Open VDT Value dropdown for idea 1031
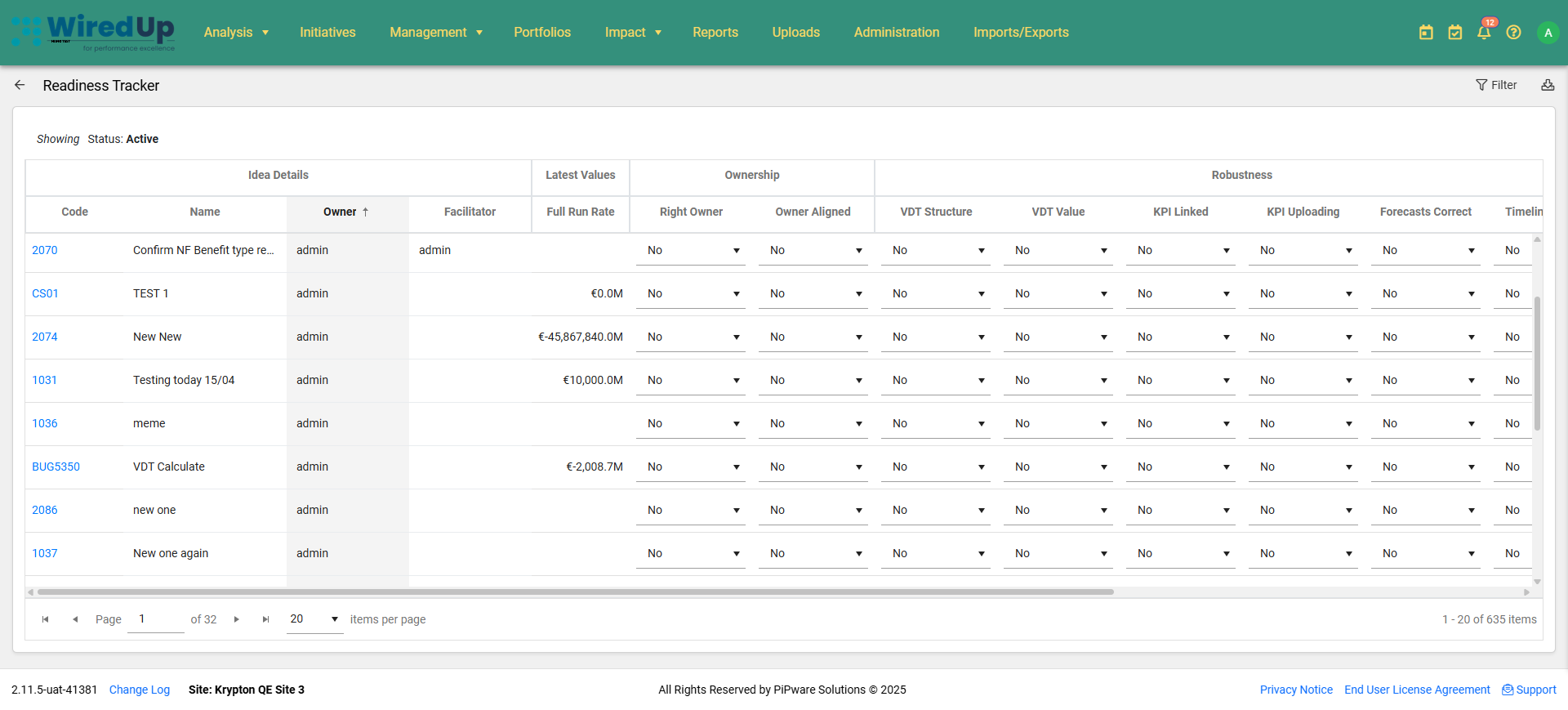 pos(1058,381)
